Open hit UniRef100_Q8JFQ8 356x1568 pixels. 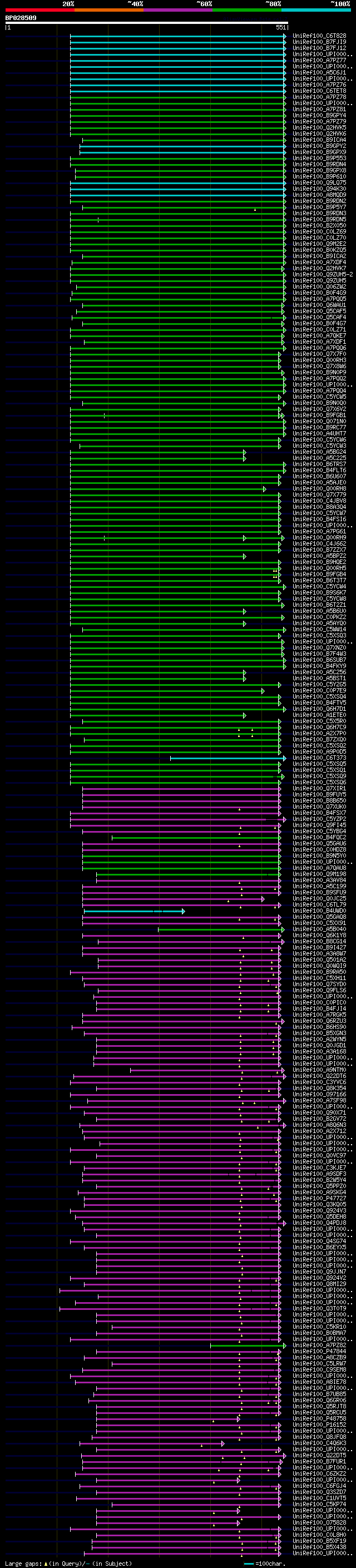(319, 1437)
